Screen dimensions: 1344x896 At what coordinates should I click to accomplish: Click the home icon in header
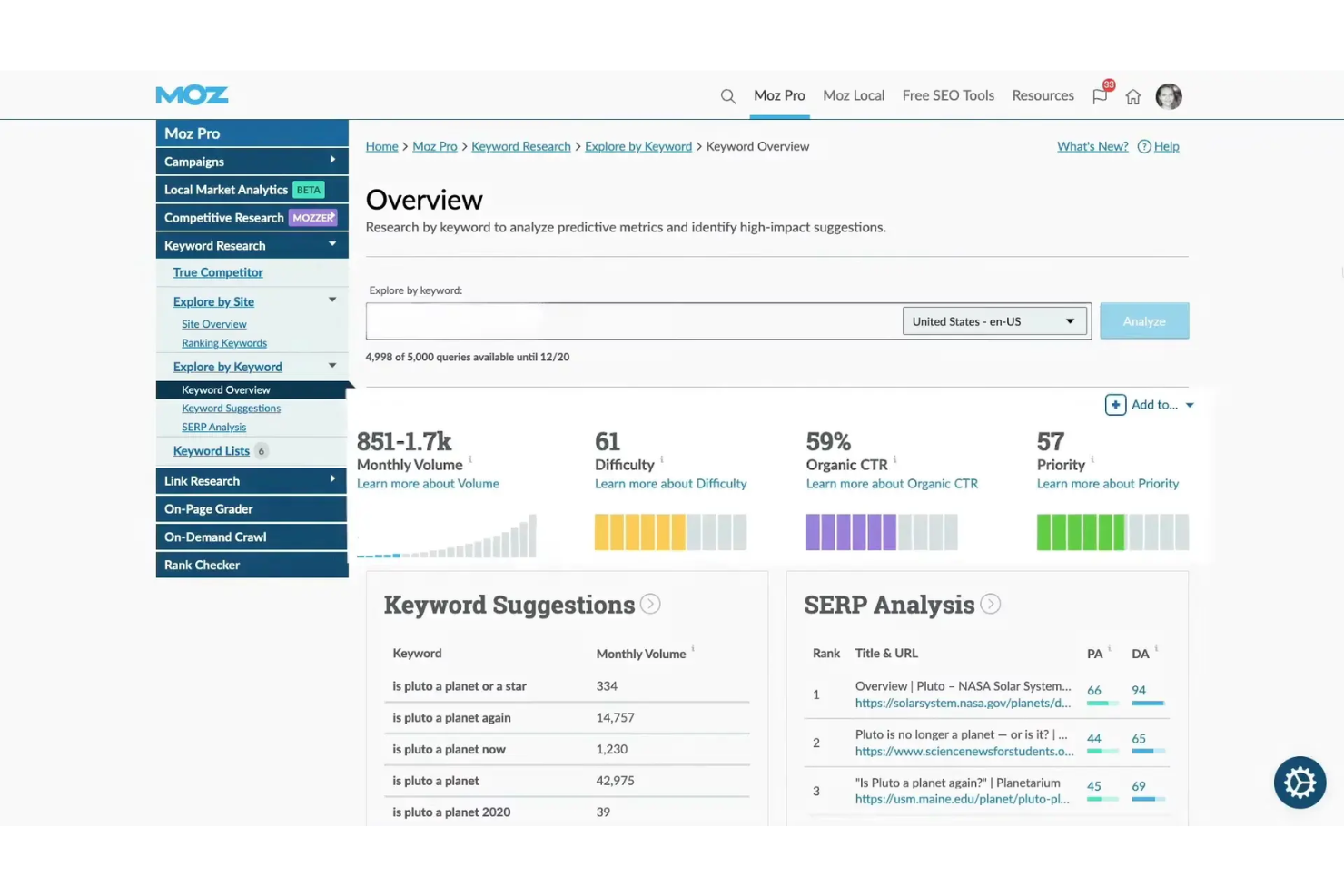[x=1133, y=96]
